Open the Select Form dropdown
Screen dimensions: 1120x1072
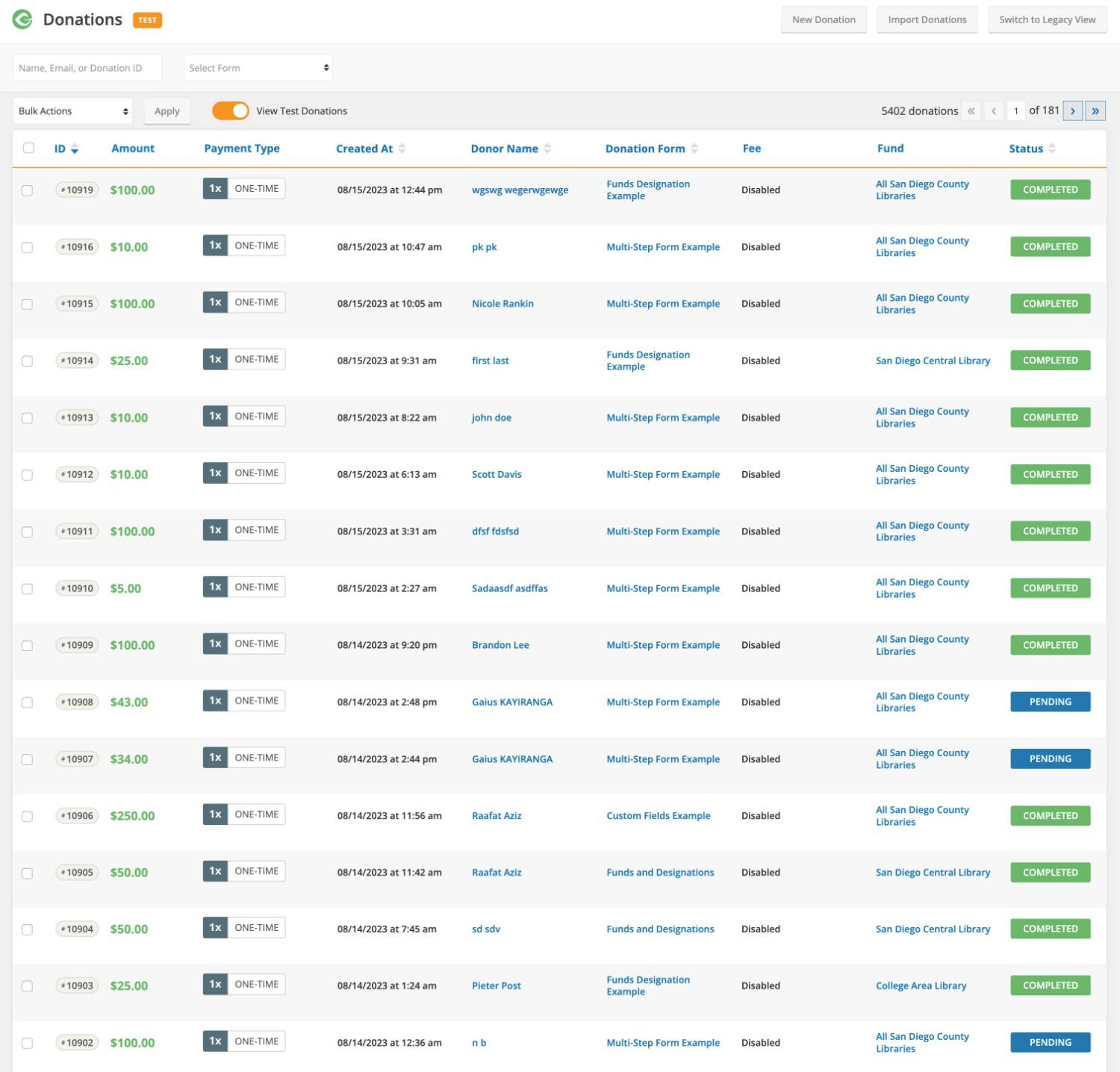[x=258, y=68]
